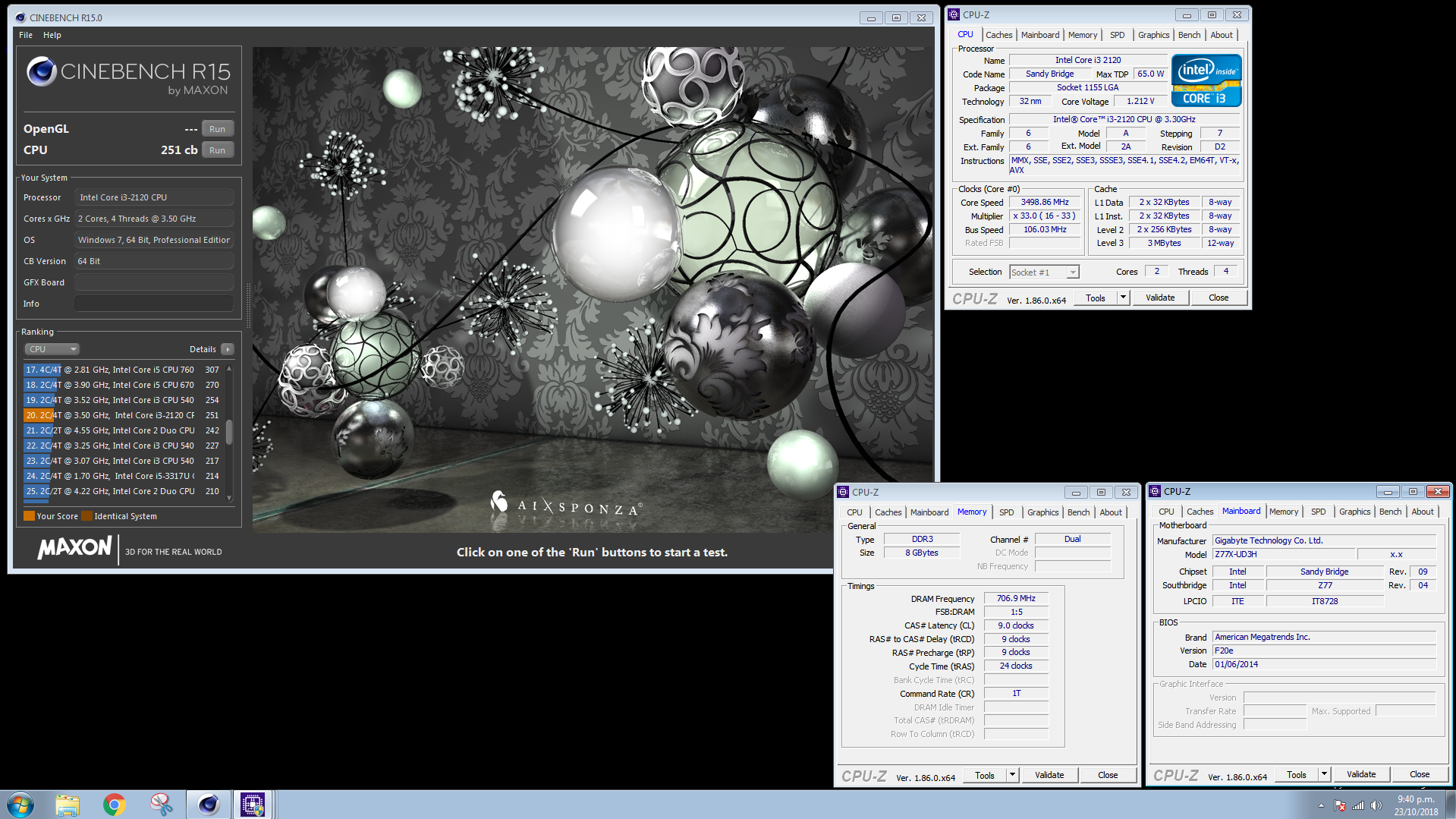The width and height of the screenshot is (1456, 819).
Task: Switch to CPU-Z taskbar icon
Action: click(253, 805)
